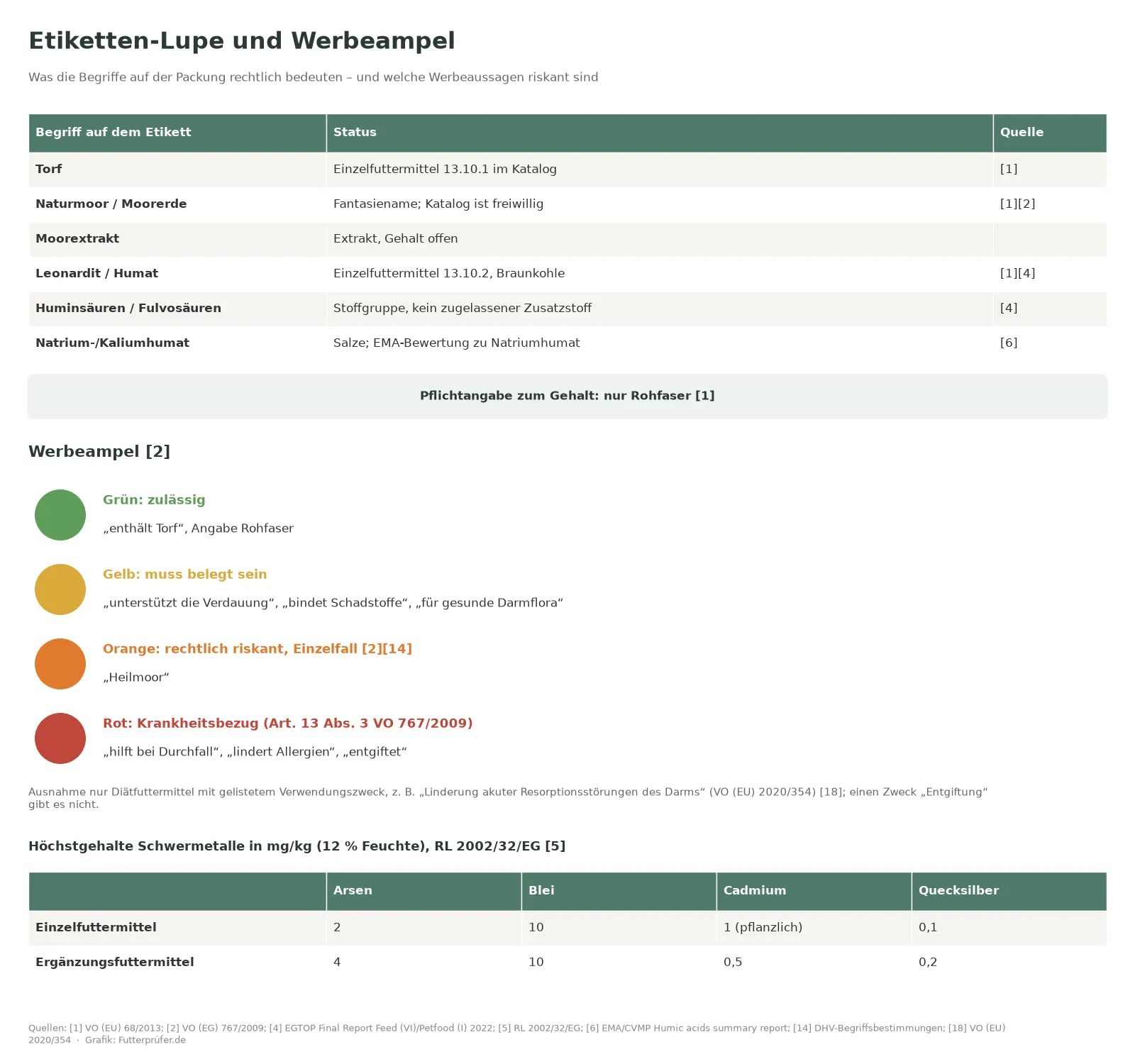Click the '[1][4]' source reference
Viewport: 1135px width, 1064px height.
point(1017,273)
